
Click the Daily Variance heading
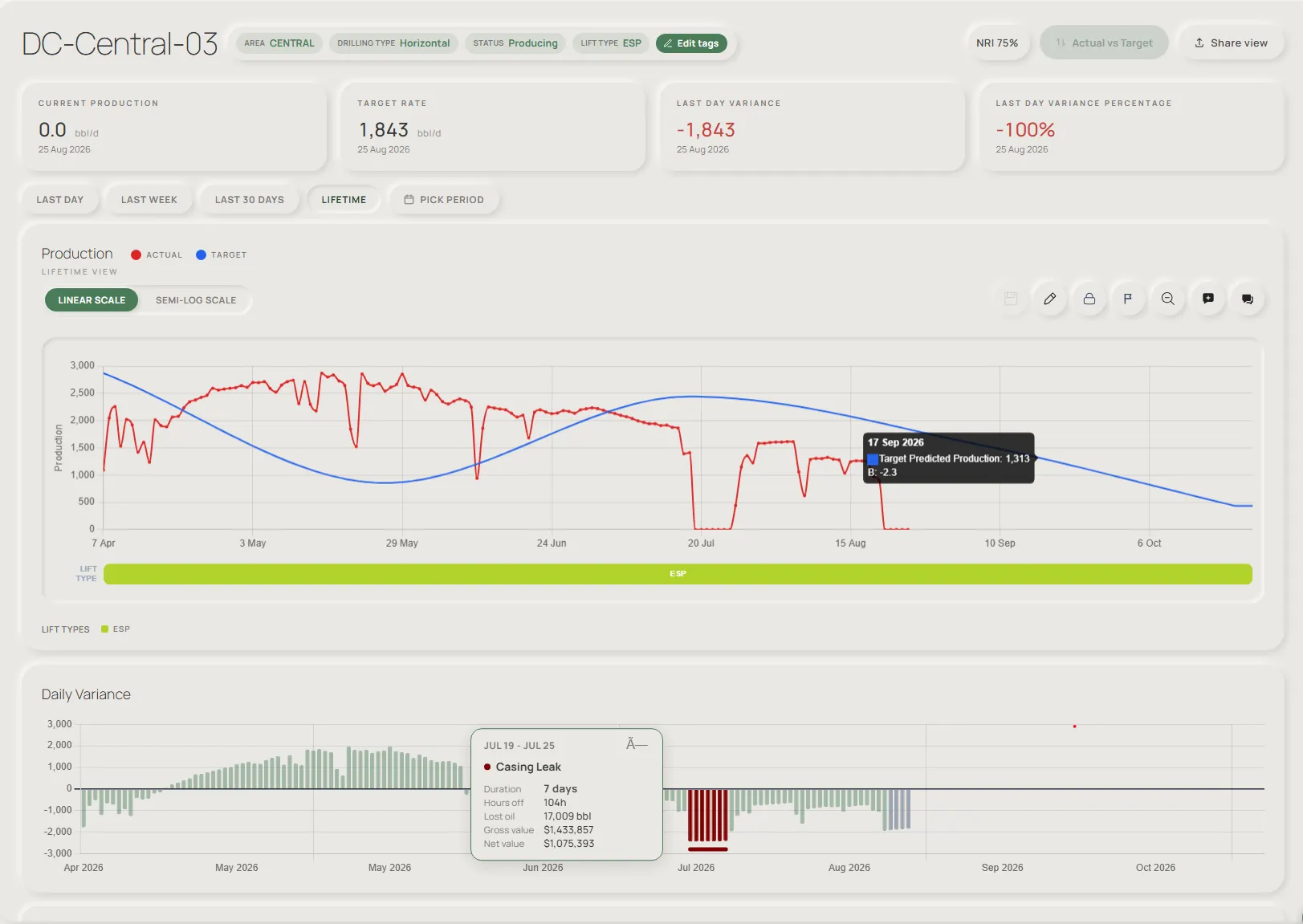[86, 694]
